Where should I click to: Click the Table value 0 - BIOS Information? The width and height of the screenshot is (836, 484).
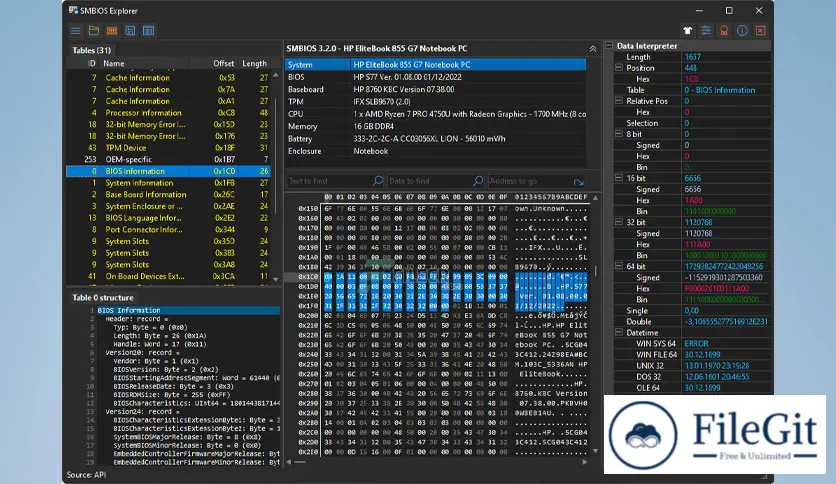point(720,90)
